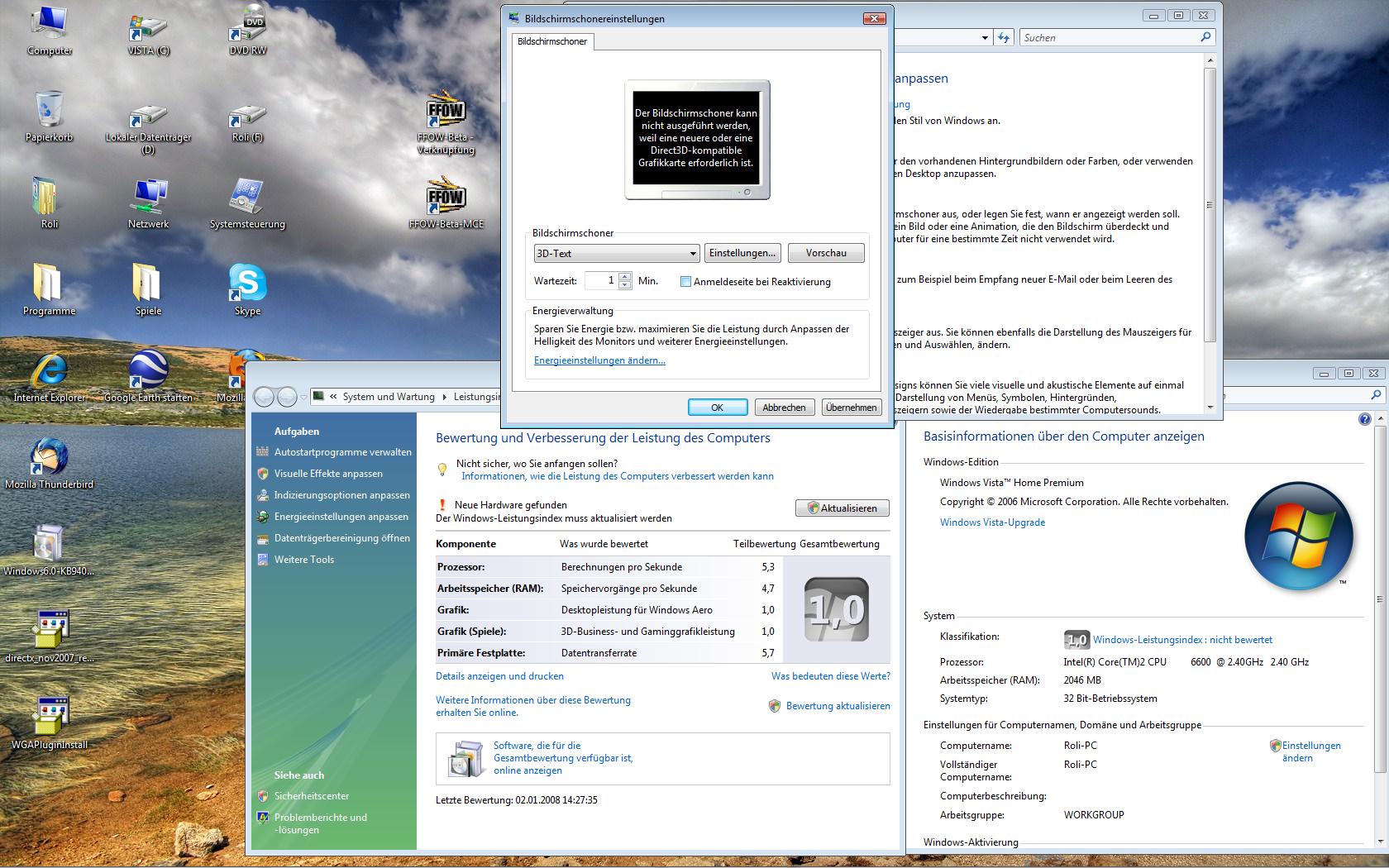Click scrollbar in Anpassen window

click(x=1210, y=204)
